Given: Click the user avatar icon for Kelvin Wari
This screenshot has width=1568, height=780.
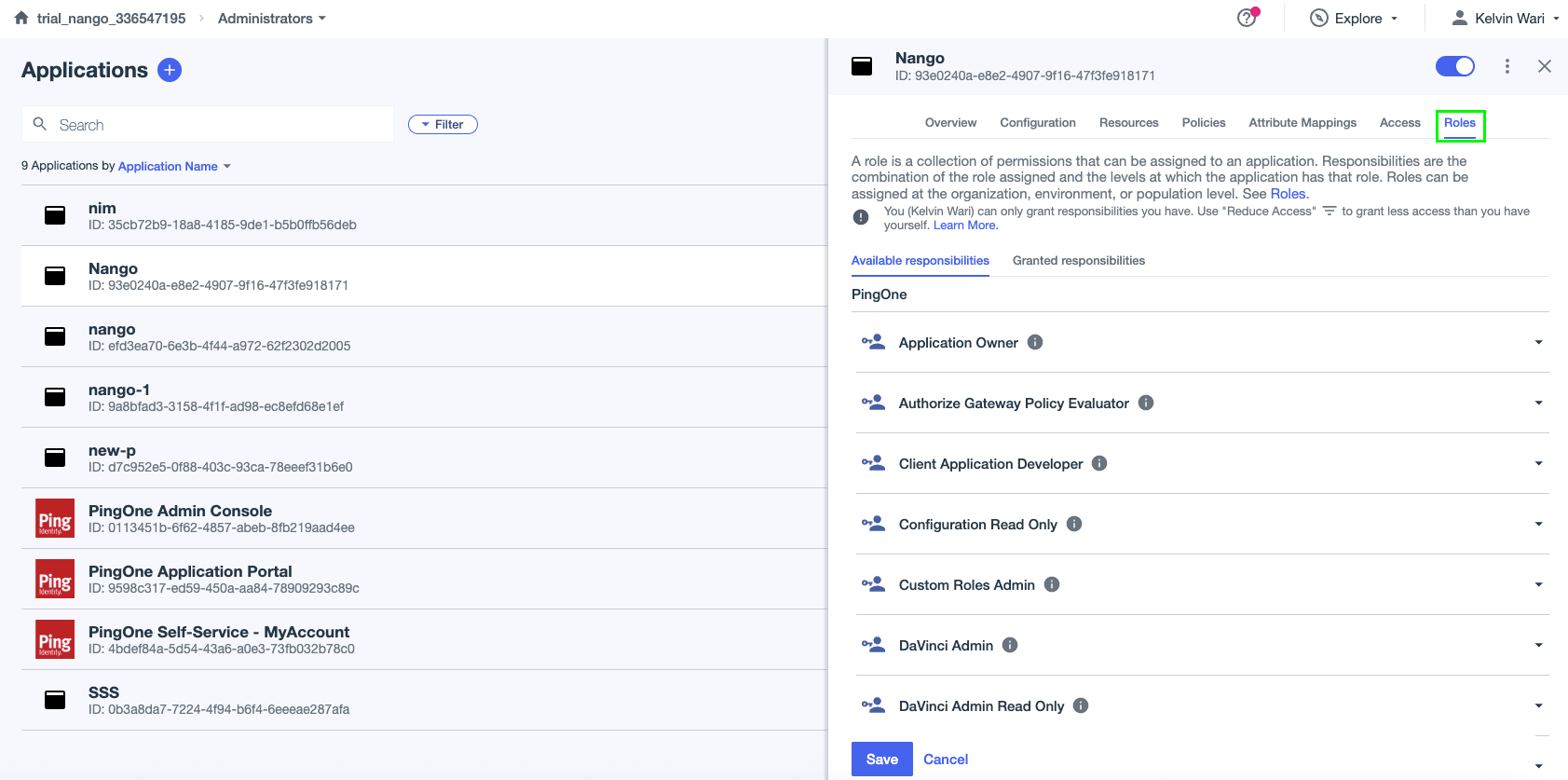Looking at the screenshot, I should coord(1460,18).
